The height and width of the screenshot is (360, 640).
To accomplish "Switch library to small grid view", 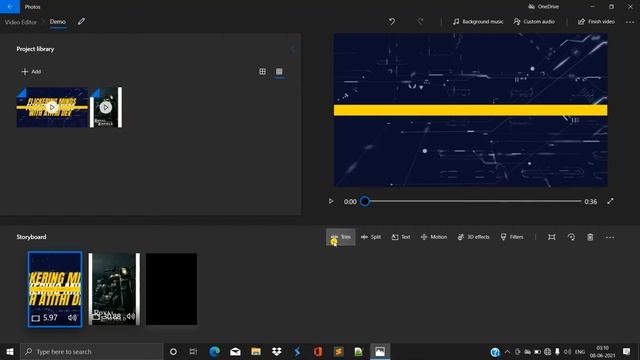I will 279,72.
